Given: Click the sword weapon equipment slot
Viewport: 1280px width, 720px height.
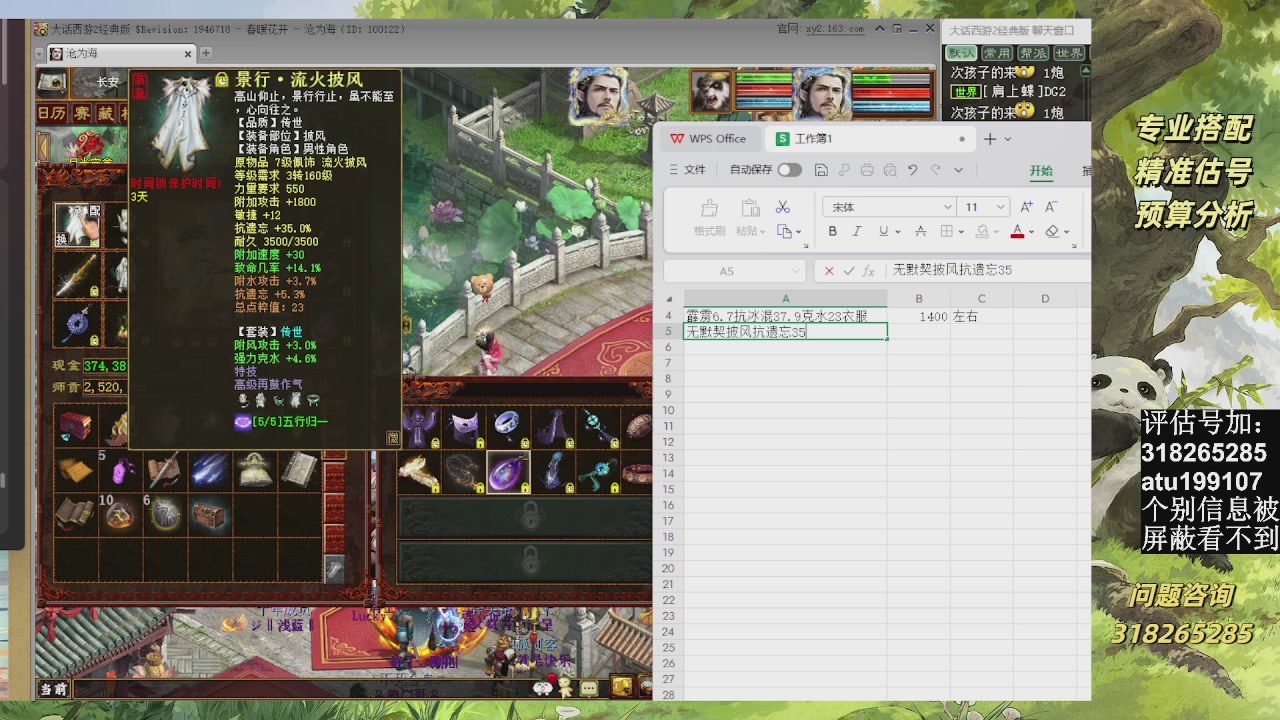Looking at the screenshot, I should point(77,275).
